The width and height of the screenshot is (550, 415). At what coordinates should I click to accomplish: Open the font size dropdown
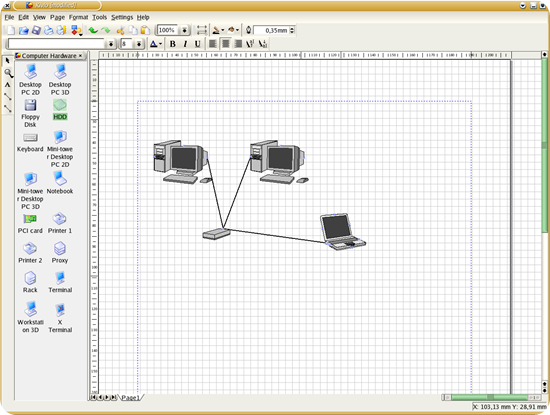[x=139, y=44]
